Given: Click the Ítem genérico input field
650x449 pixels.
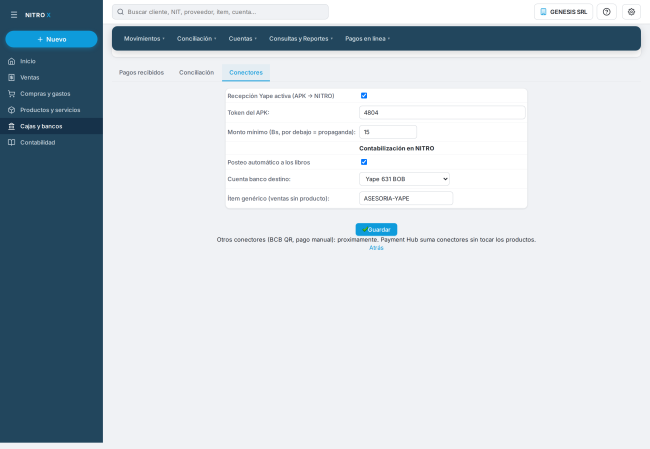Looking at the screenshot, I should tap(406, 199).
